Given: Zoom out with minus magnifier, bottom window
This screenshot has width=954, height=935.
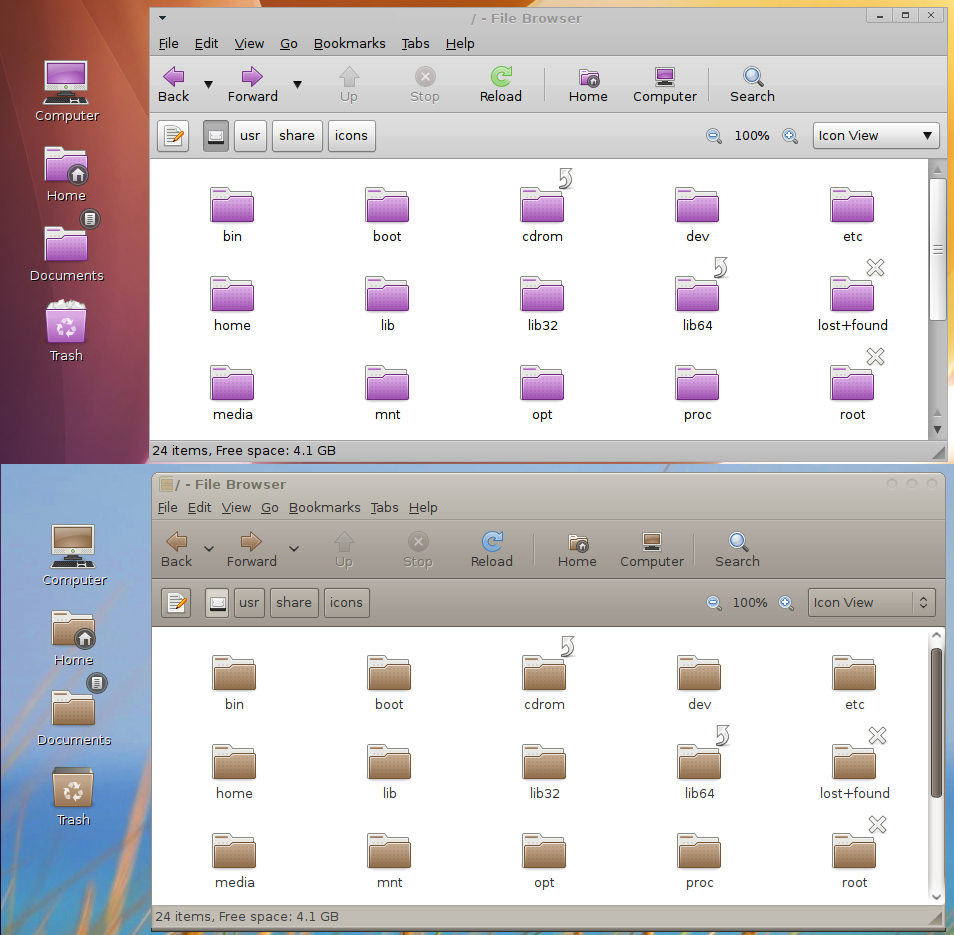Looking at the screenshot, I should pyautogui.click(x=714, y=603).
